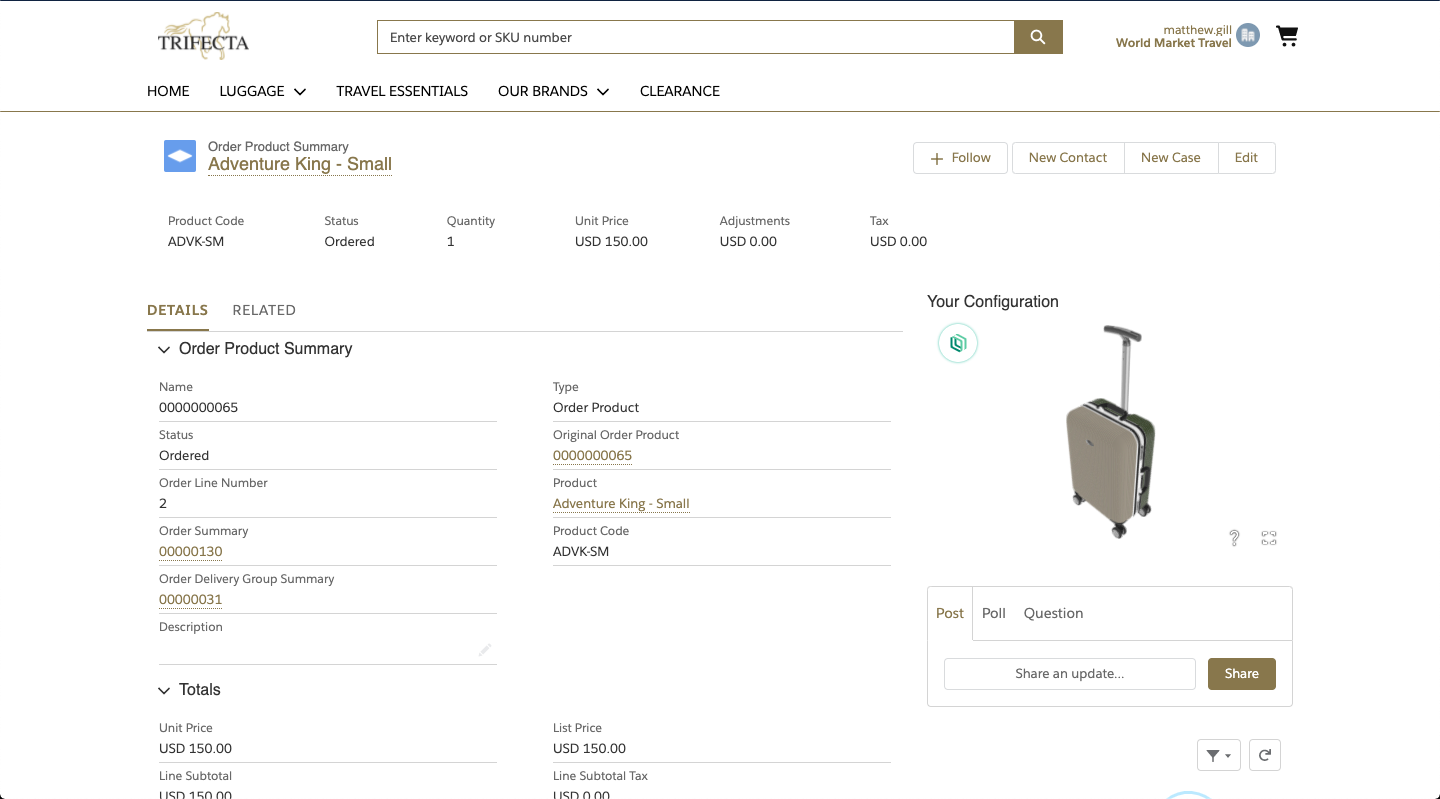Screen dimensions: 1440x799
Task: Select the Poll tab
Action: (993, 613)
